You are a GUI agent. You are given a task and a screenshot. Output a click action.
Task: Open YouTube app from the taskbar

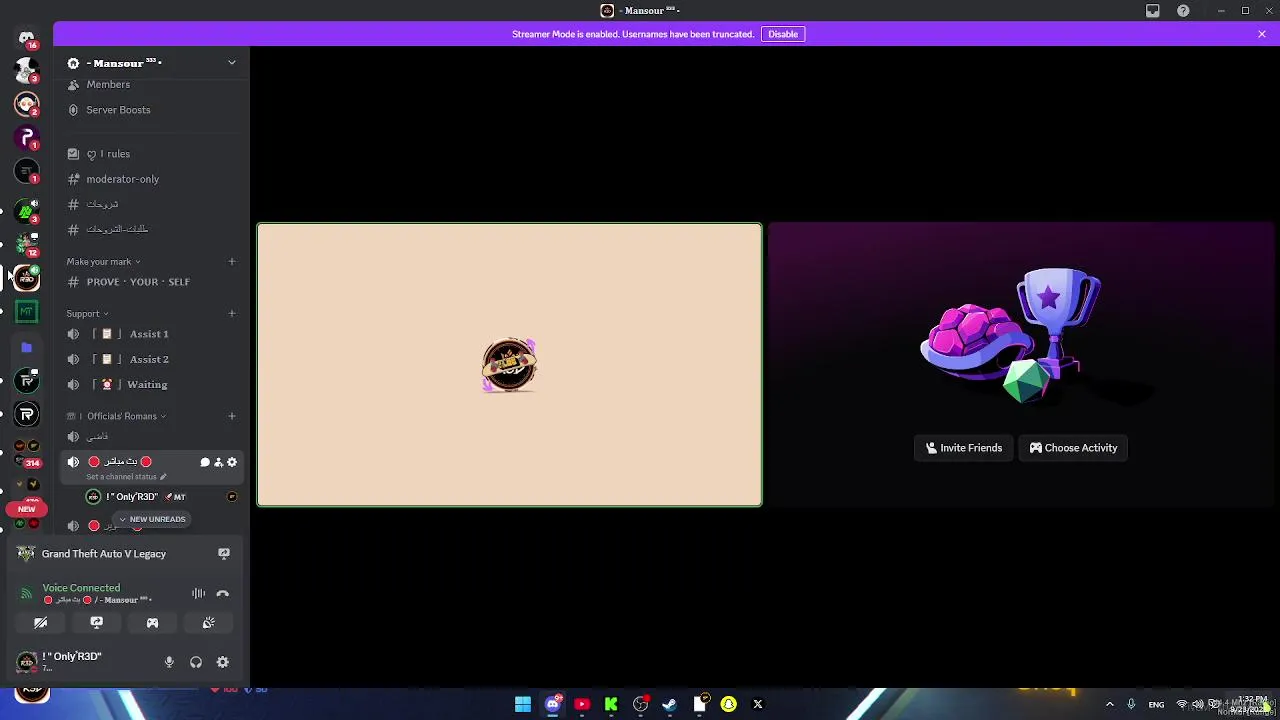pyautogui.click(x=582, y=704)
